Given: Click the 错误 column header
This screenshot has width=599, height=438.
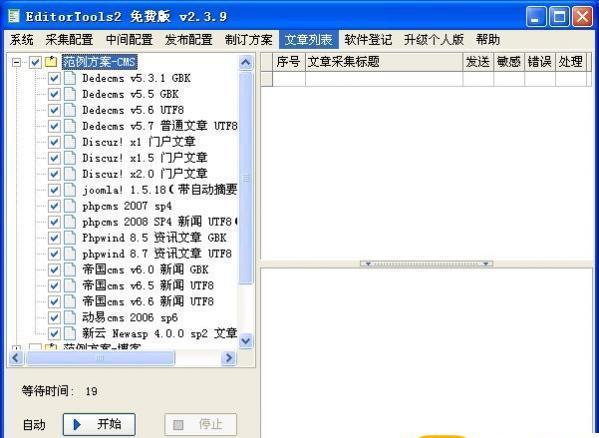Looking at the screenshot, I should [x=540, y=62].
